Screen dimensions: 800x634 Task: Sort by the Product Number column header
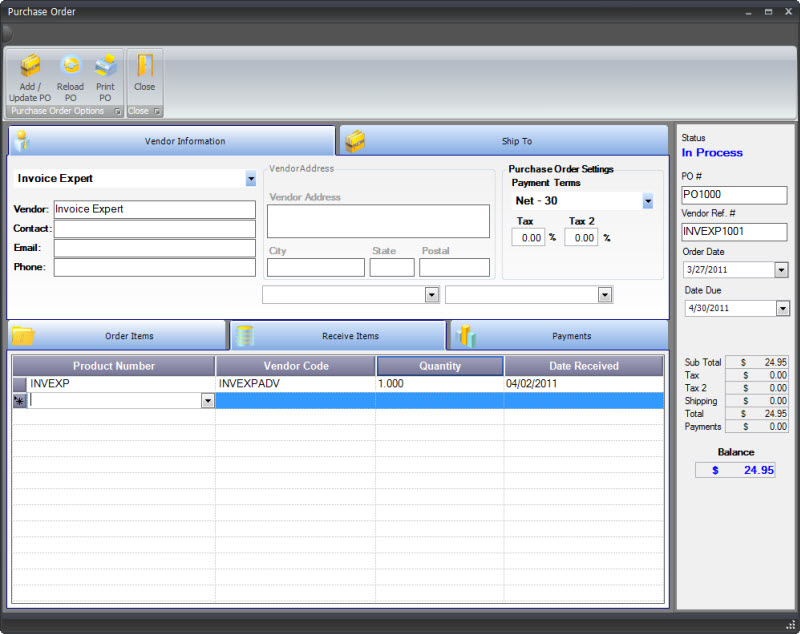click(114, 366)
